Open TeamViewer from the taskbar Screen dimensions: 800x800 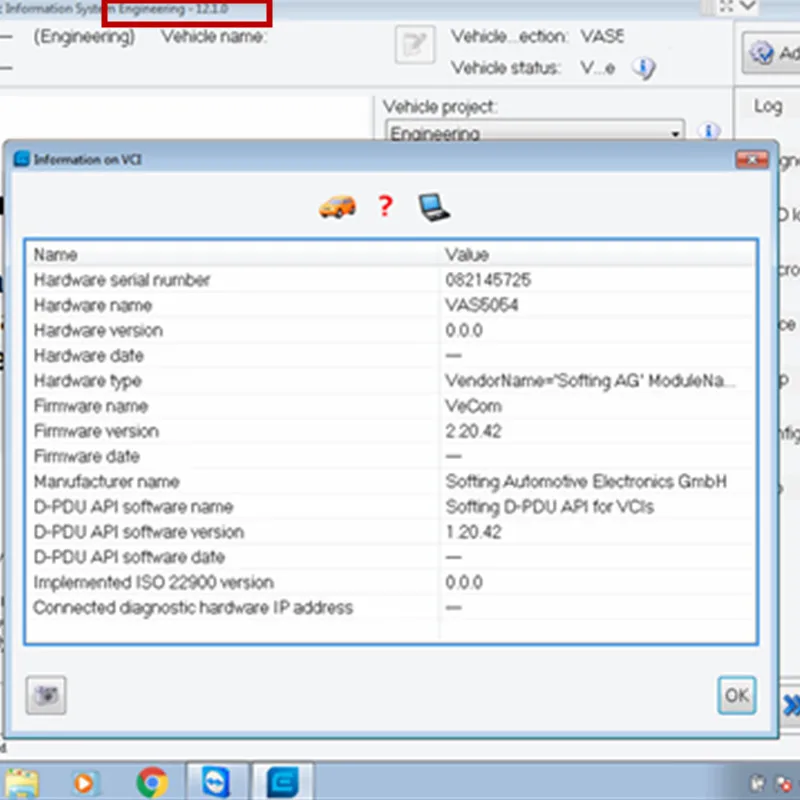click(216, 782)
